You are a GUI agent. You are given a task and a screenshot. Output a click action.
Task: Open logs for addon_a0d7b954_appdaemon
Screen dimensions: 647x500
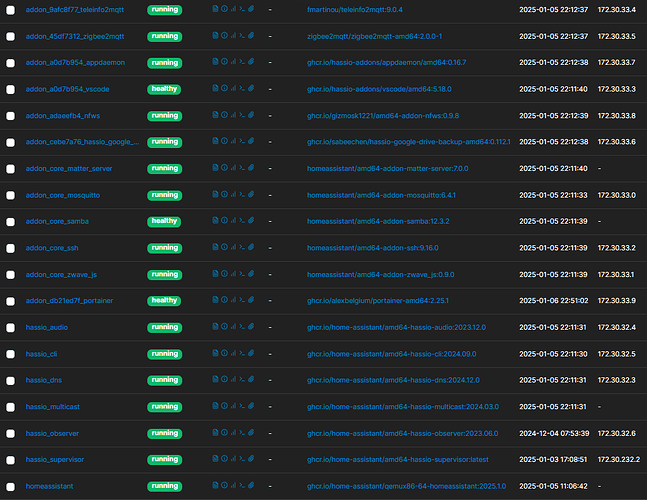(x=215, y=62)
